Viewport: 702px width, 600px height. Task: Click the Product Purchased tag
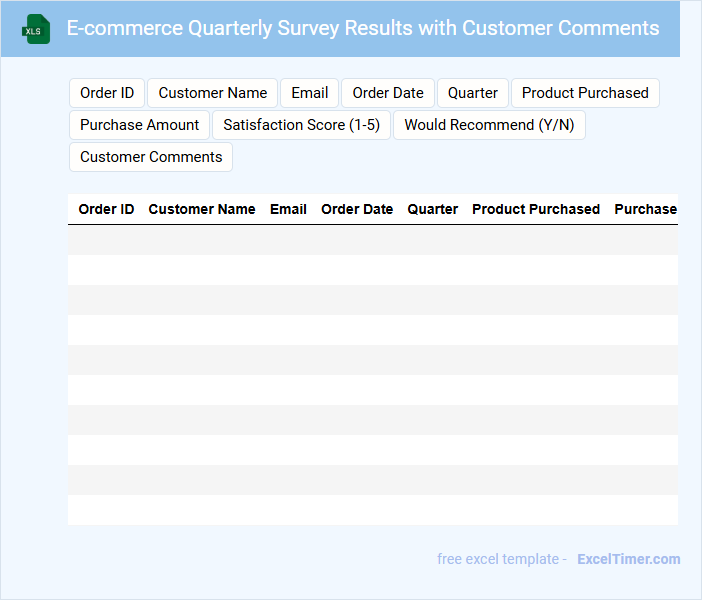click(585, 93)
